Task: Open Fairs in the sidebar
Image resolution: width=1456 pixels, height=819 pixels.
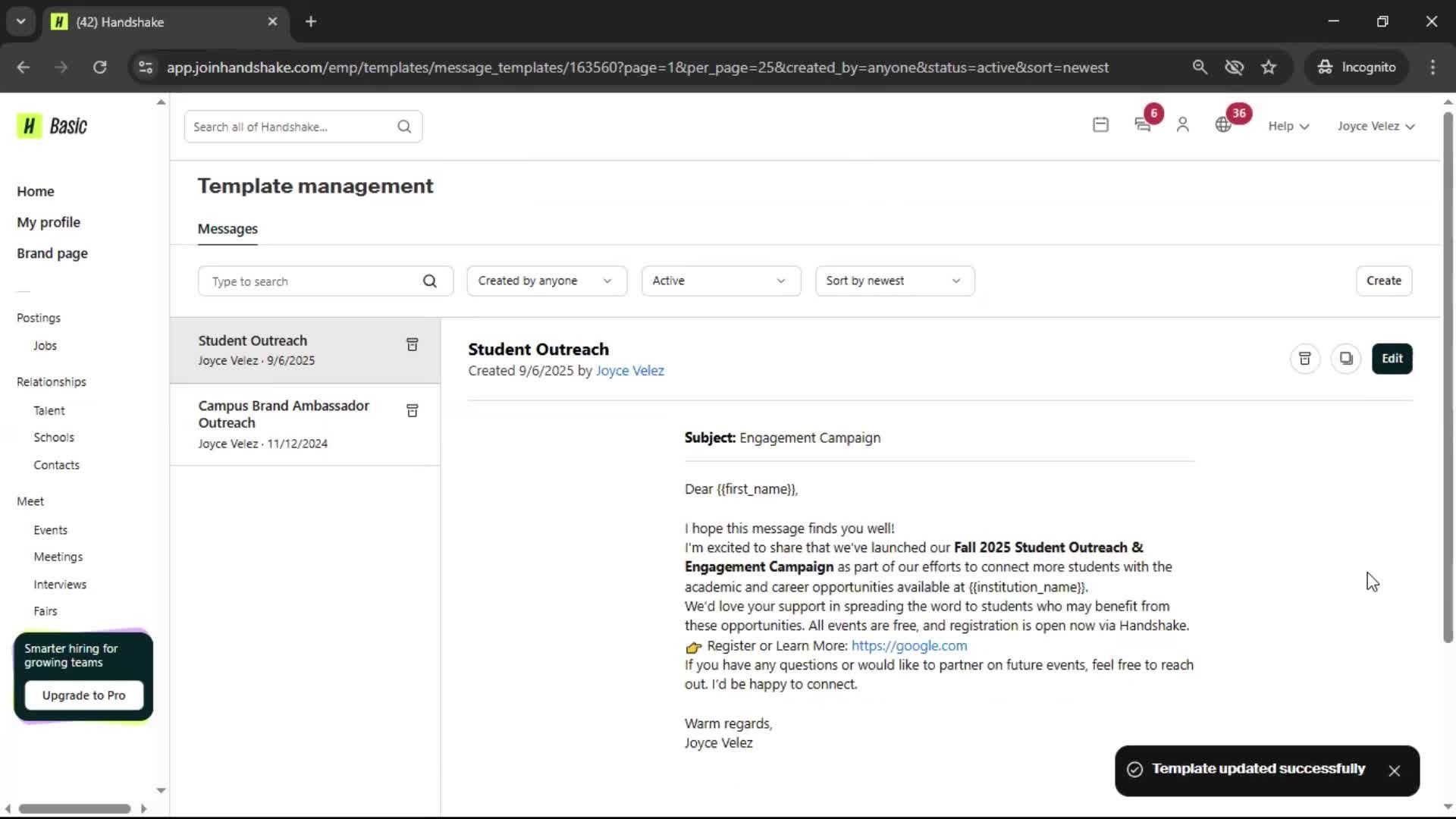Action: tap(45, 611)
